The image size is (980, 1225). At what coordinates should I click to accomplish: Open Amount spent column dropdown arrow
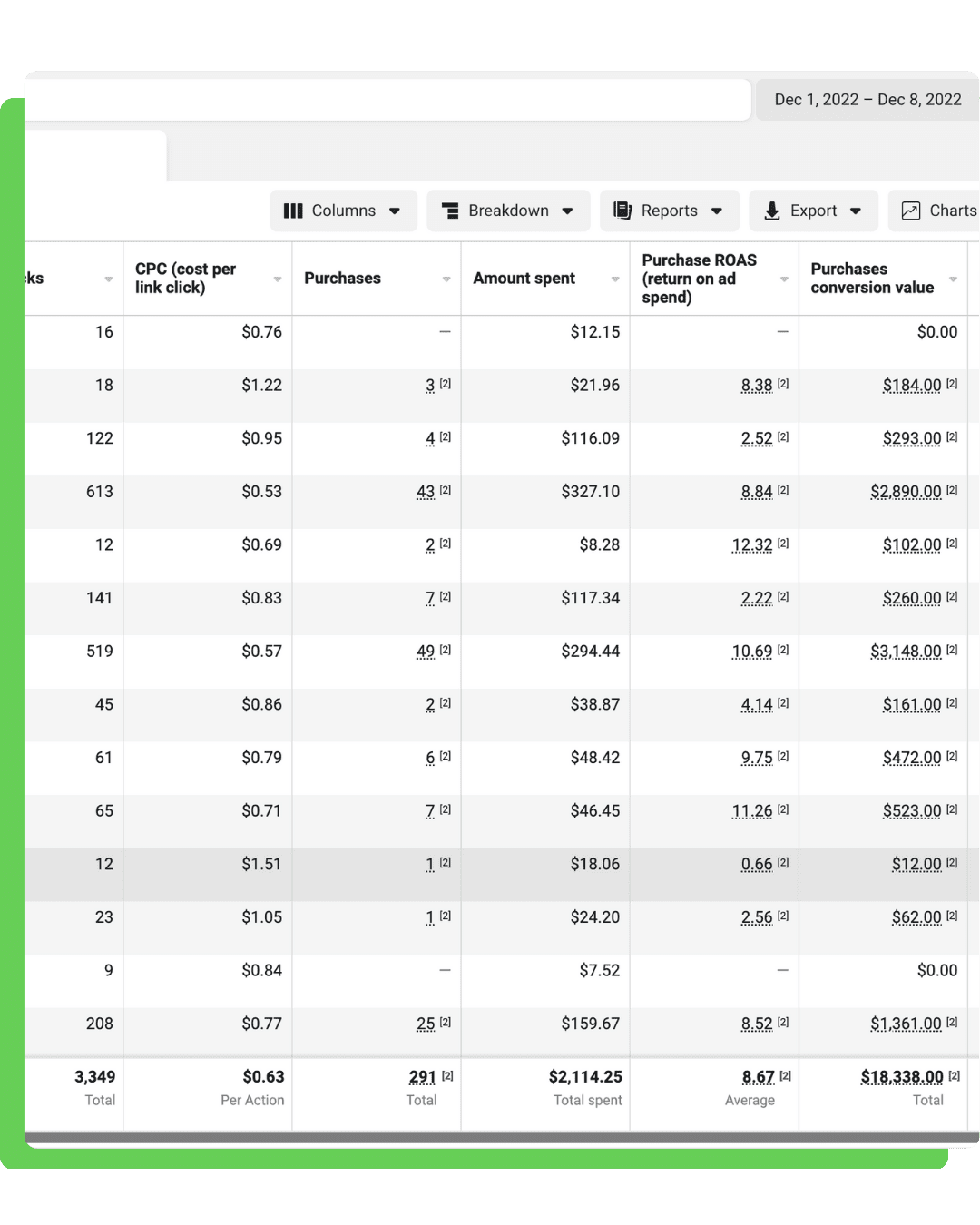pos(615,279)
